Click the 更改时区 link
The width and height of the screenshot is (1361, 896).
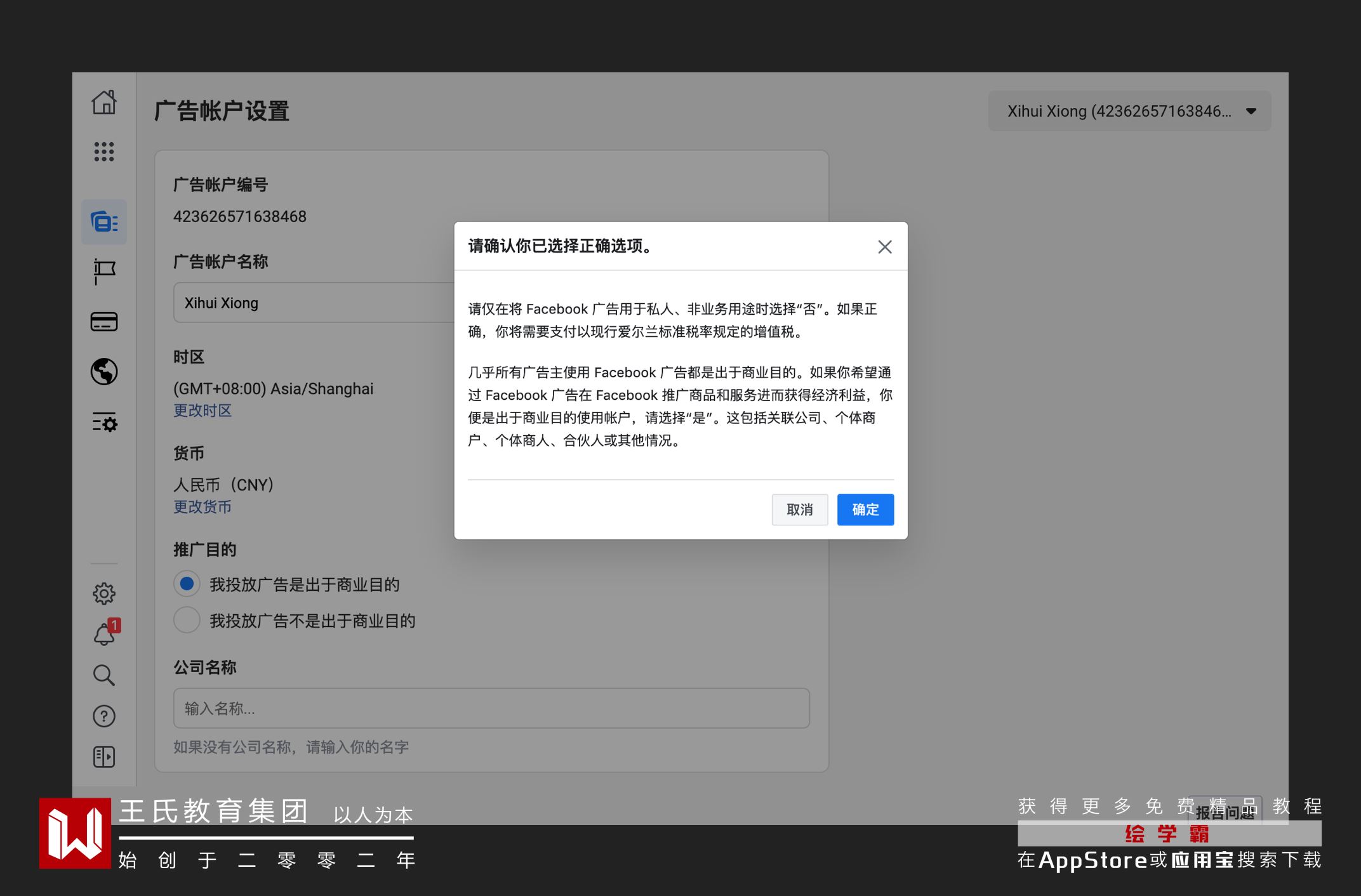202,411
